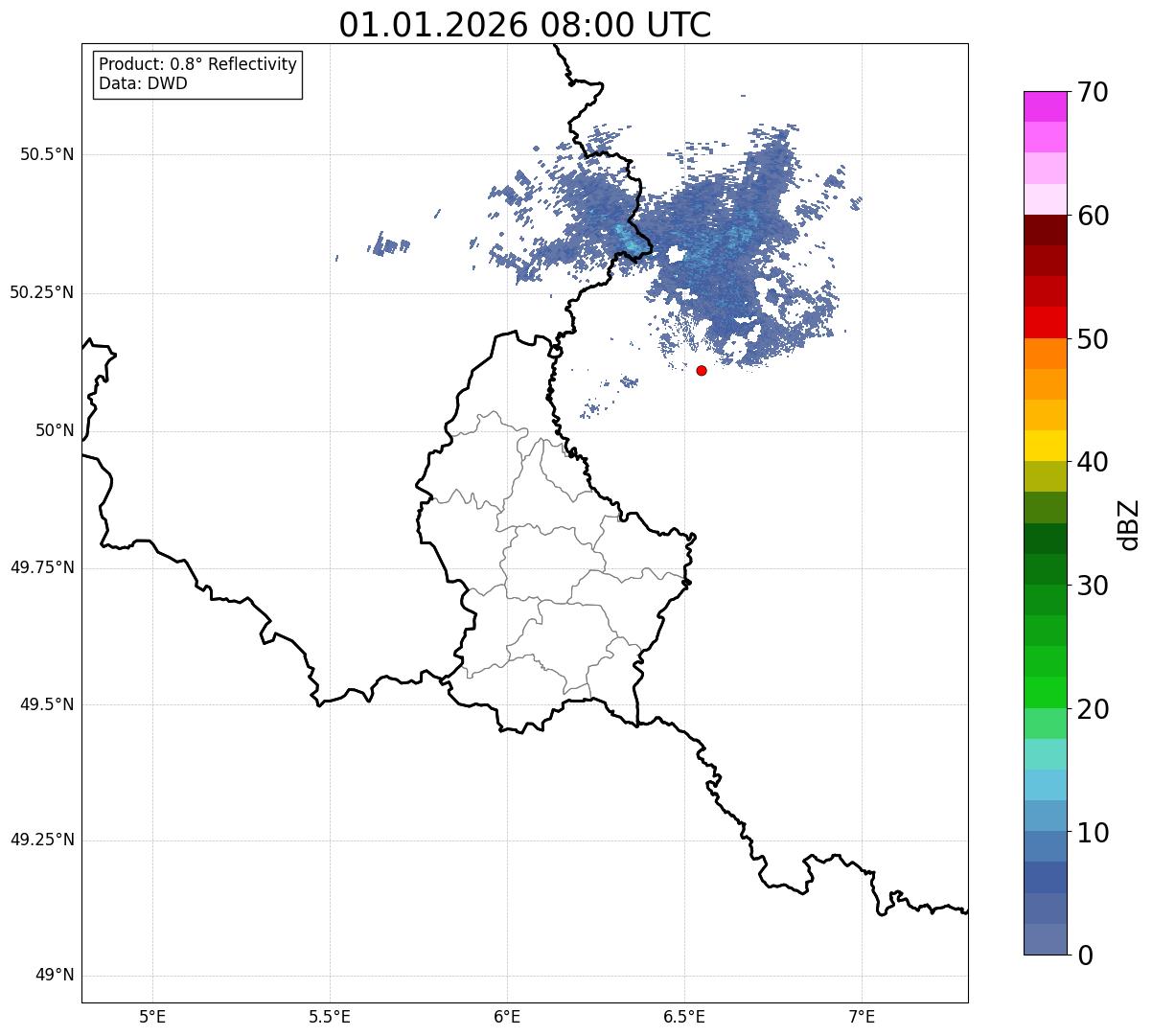Click the colorbar tick label '20'
This screenshot has height=1036, width=1152.
1093,709
